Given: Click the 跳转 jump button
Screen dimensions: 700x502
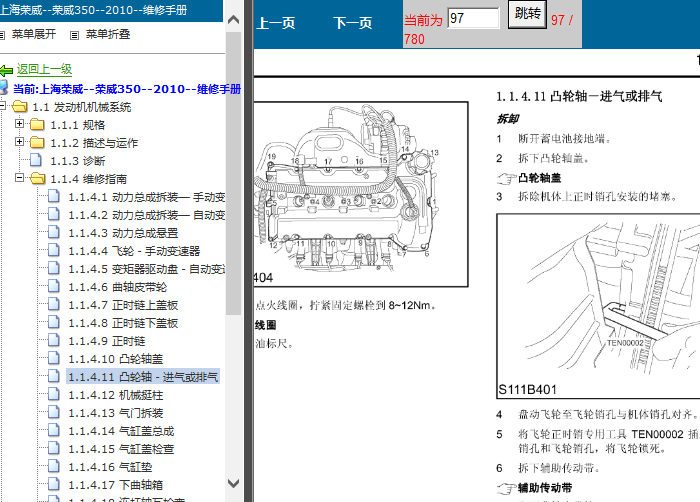Looking at the screenshot, I should (x=527, y=14).
